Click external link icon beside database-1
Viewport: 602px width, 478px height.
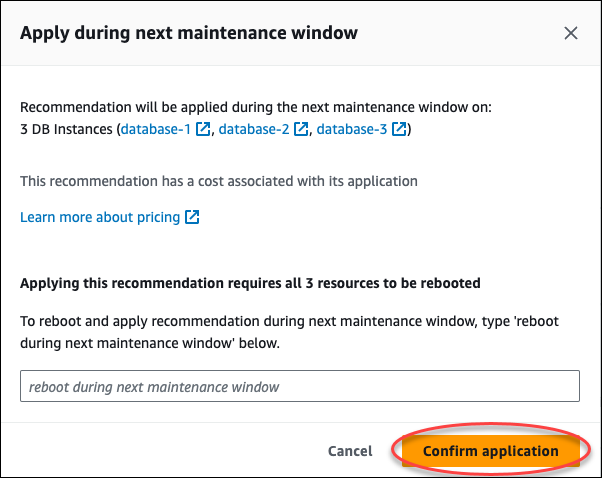tap(203, 129)
